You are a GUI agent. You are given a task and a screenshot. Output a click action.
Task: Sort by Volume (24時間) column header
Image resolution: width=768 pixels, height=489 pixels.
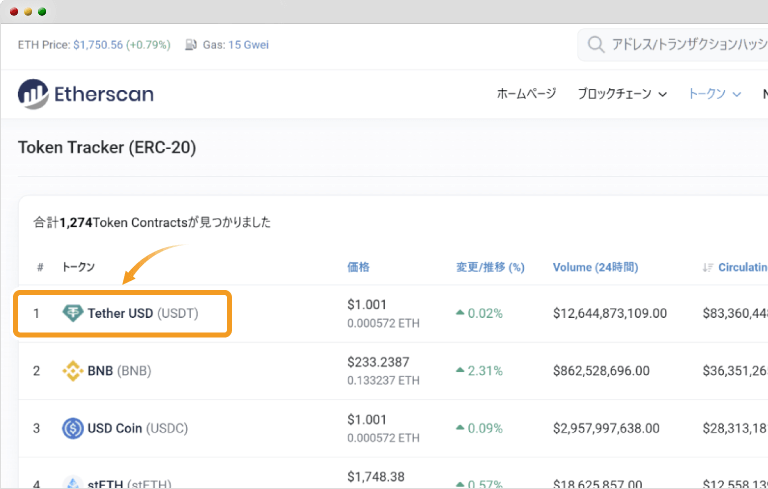pos(596,267)
